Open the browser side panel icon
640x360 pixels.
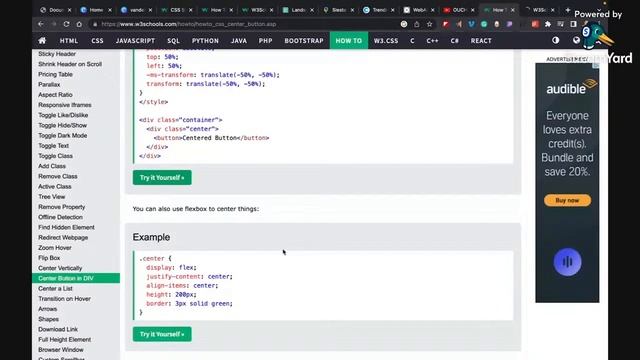[x=573, y=24]
